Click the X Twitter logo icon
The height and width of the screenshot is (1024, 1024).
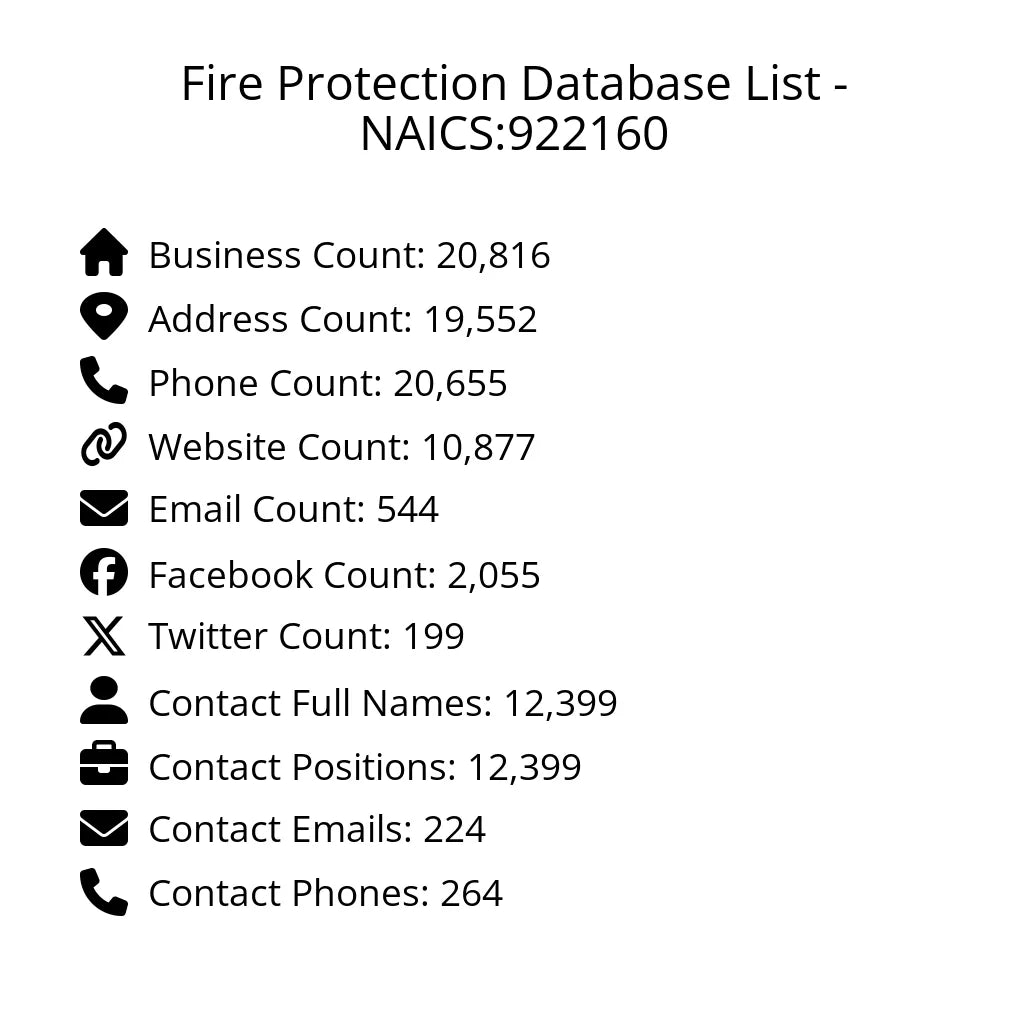coord(104,637)
